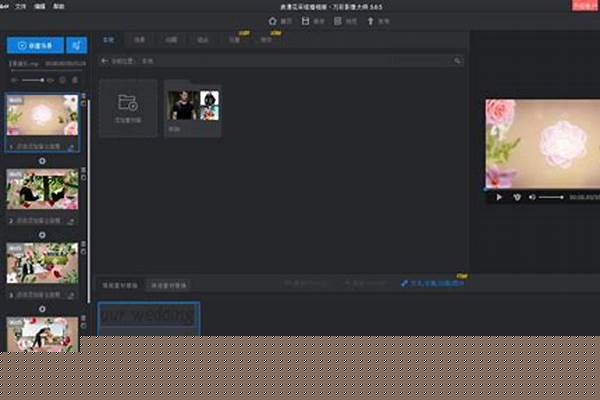Select the third scene thumbnail with the wedding couple
The height and width of the screenshot is (400, 600).
pos(42,263)
